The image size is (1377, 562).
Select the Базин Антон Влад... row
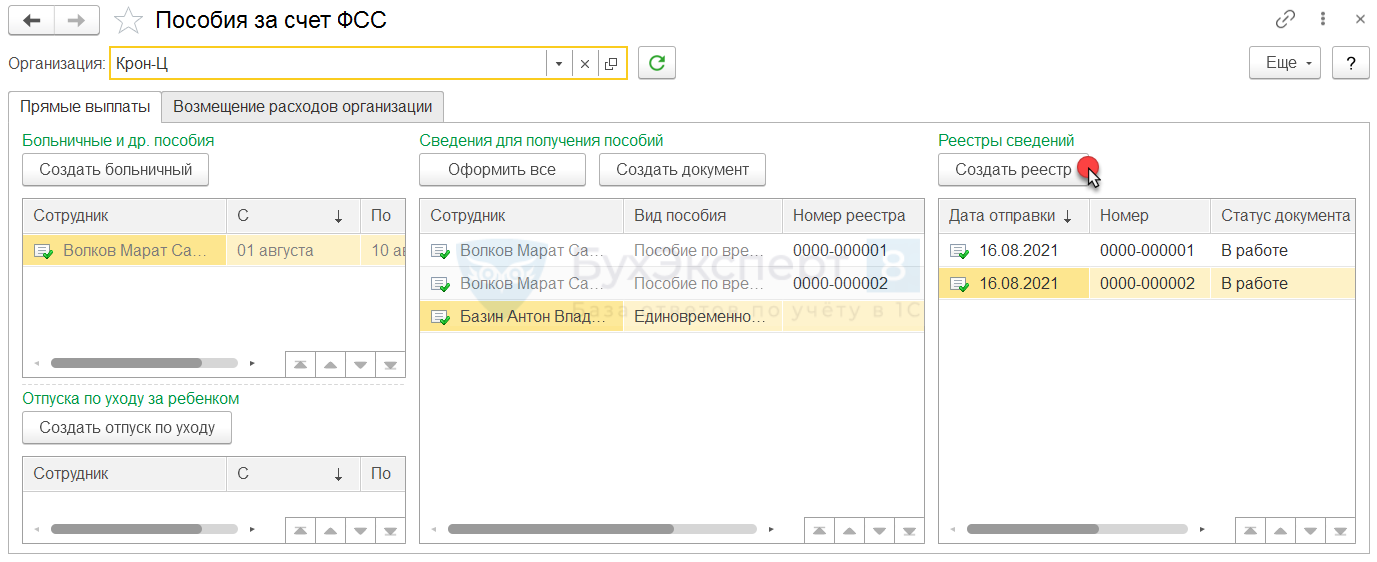pos(532,317)
